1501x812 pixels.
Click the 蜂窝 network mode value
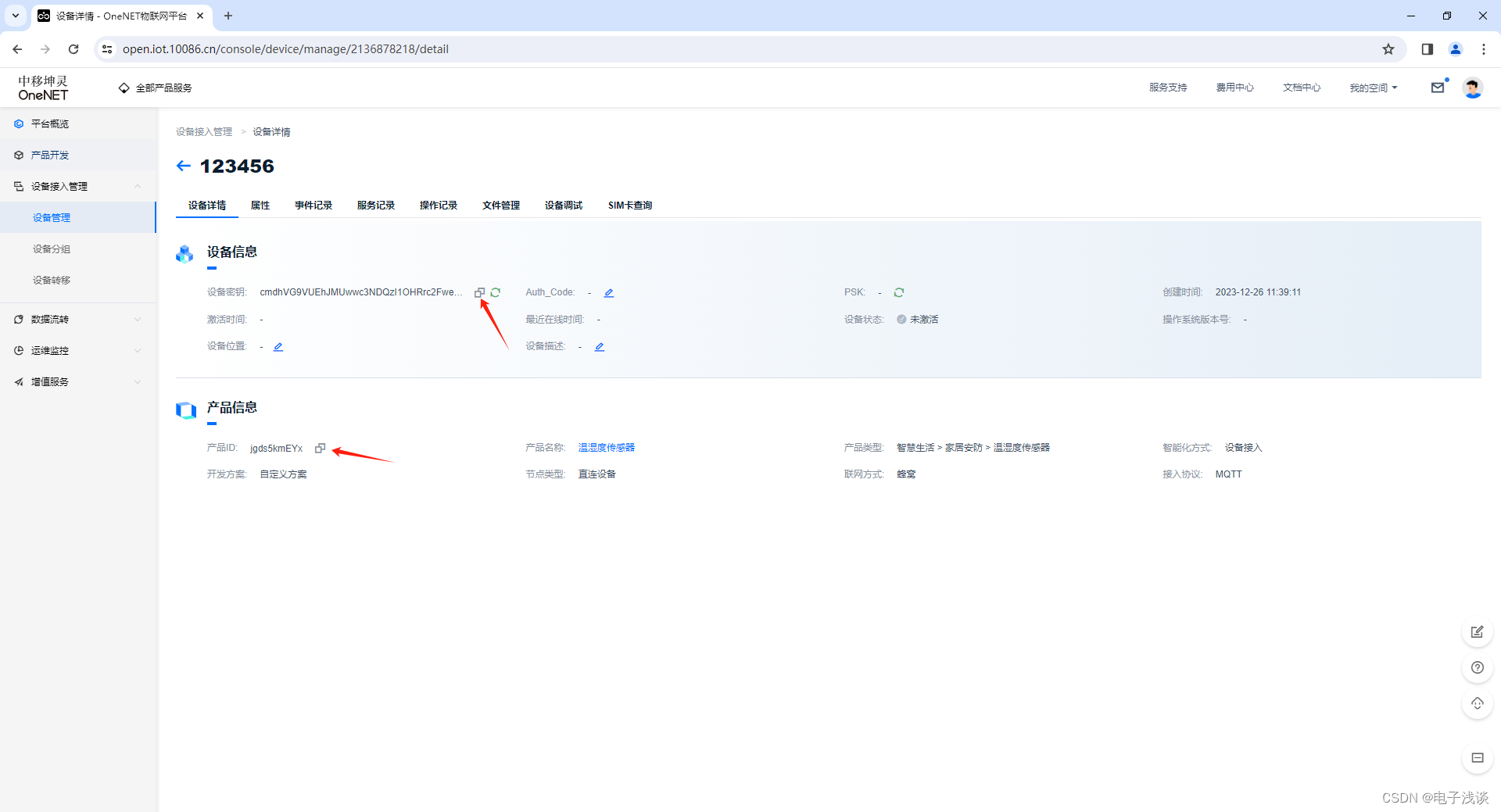pos(906,474)
